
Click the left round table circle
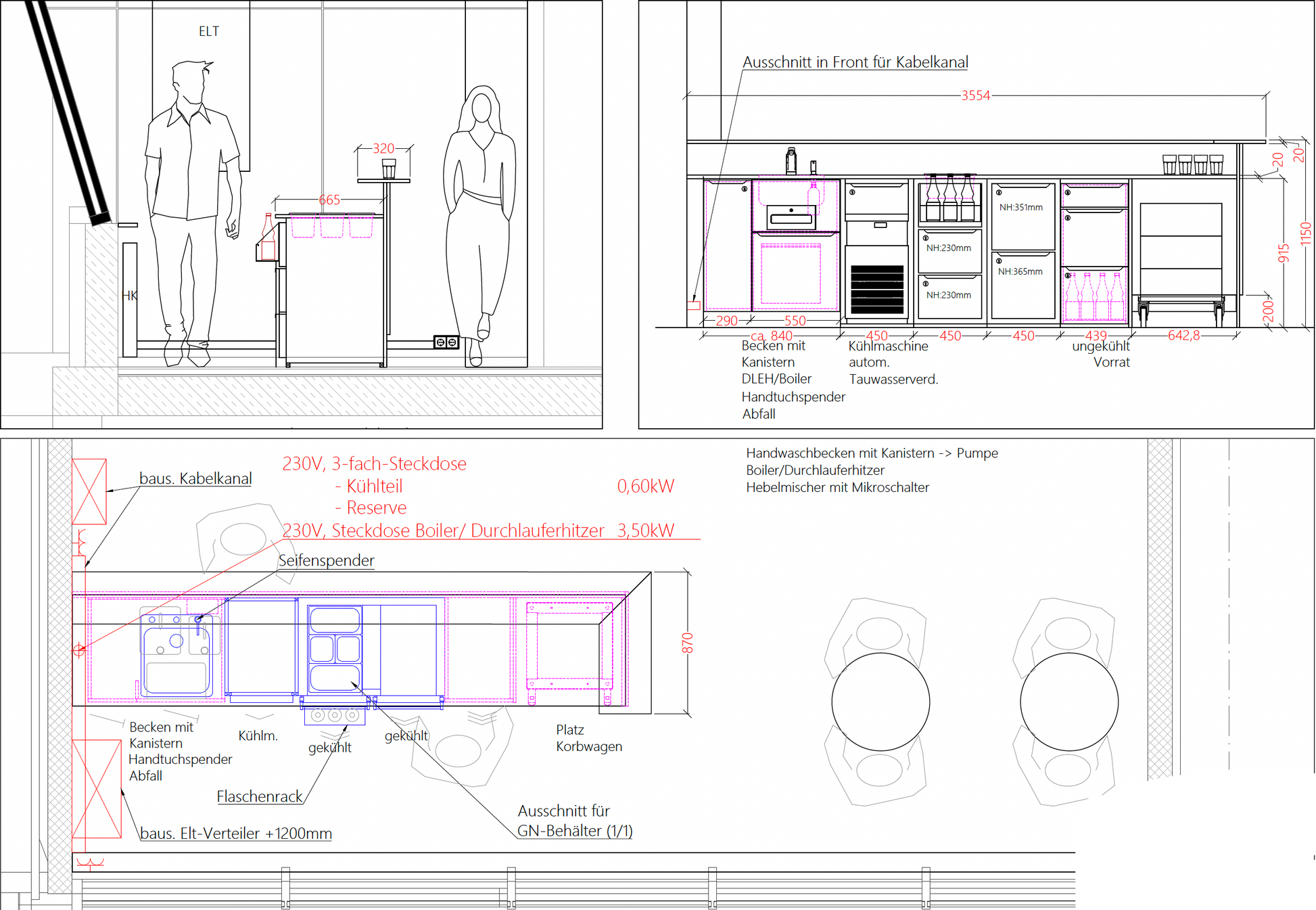tap(880, 702)
